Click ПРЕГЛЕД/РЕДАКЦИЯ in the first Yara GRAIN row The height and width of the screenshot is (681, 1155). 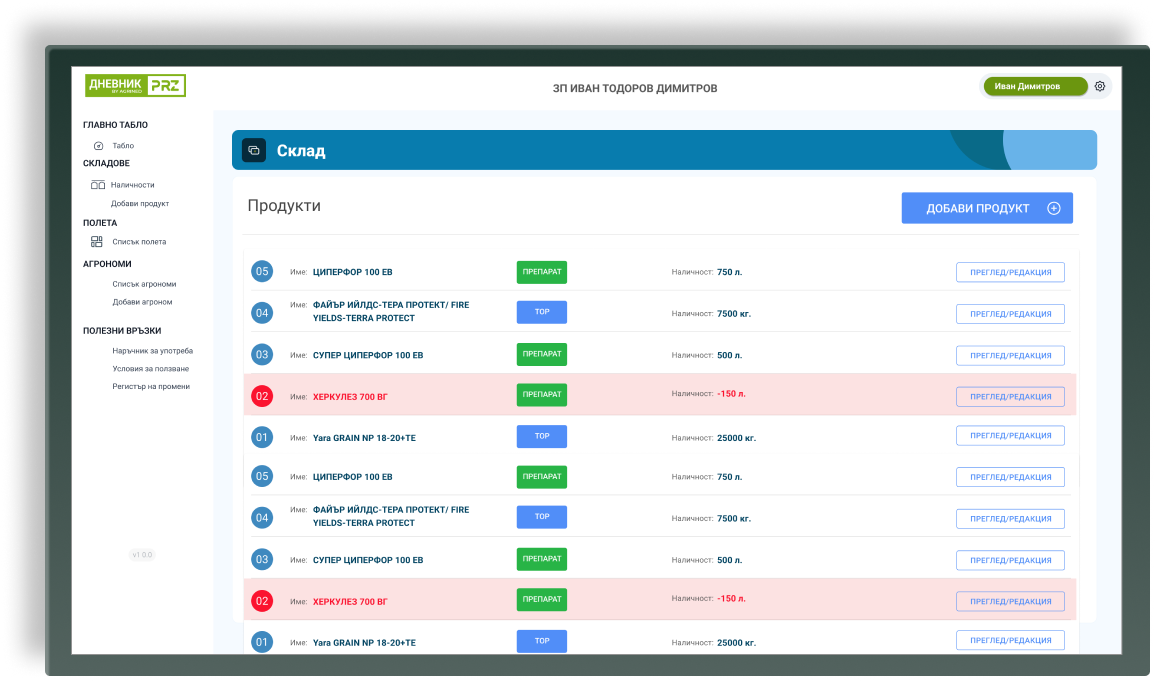[1010, 436]
